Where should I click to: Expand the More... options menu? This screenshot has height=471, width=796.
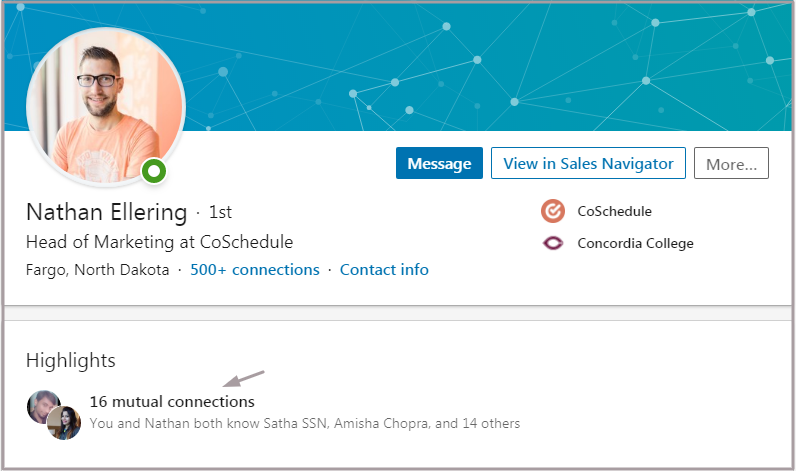pos(731,163)
